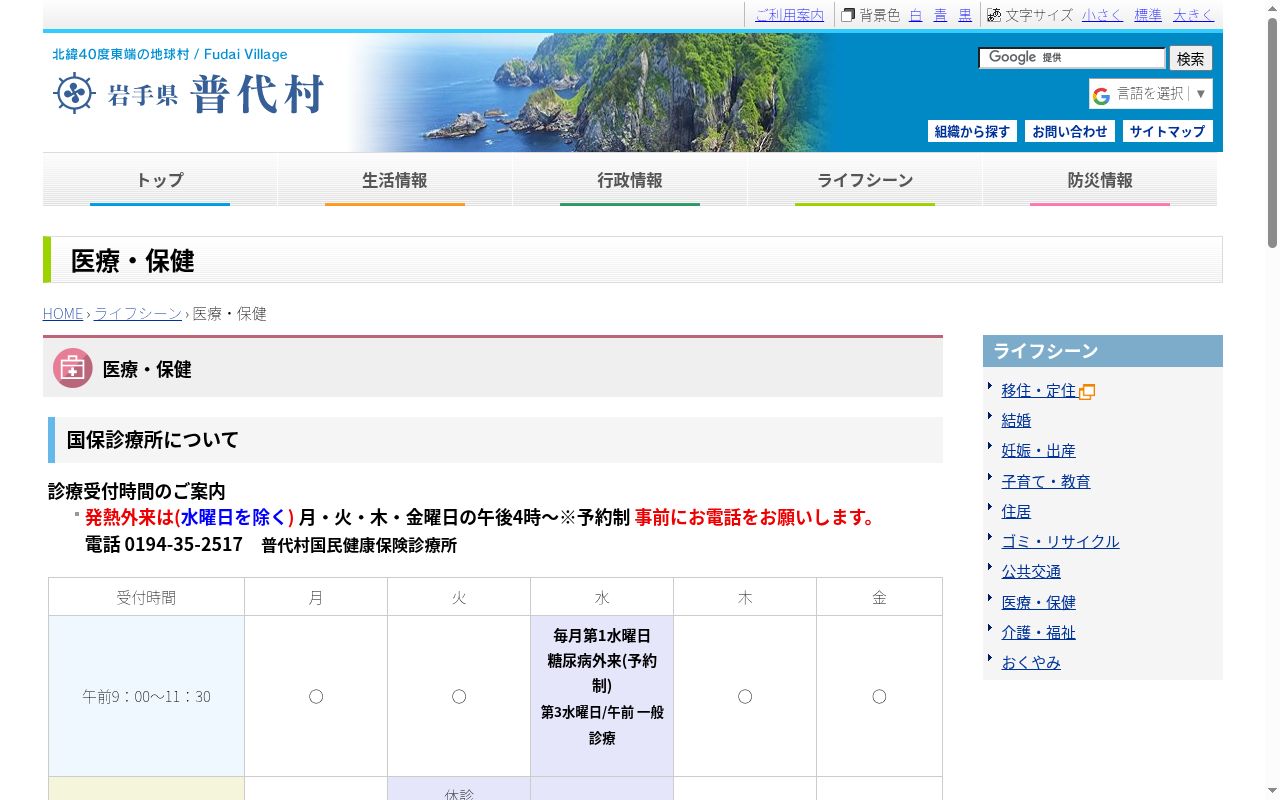Increase text size with 大きく link

click(x=1193, y=15)
